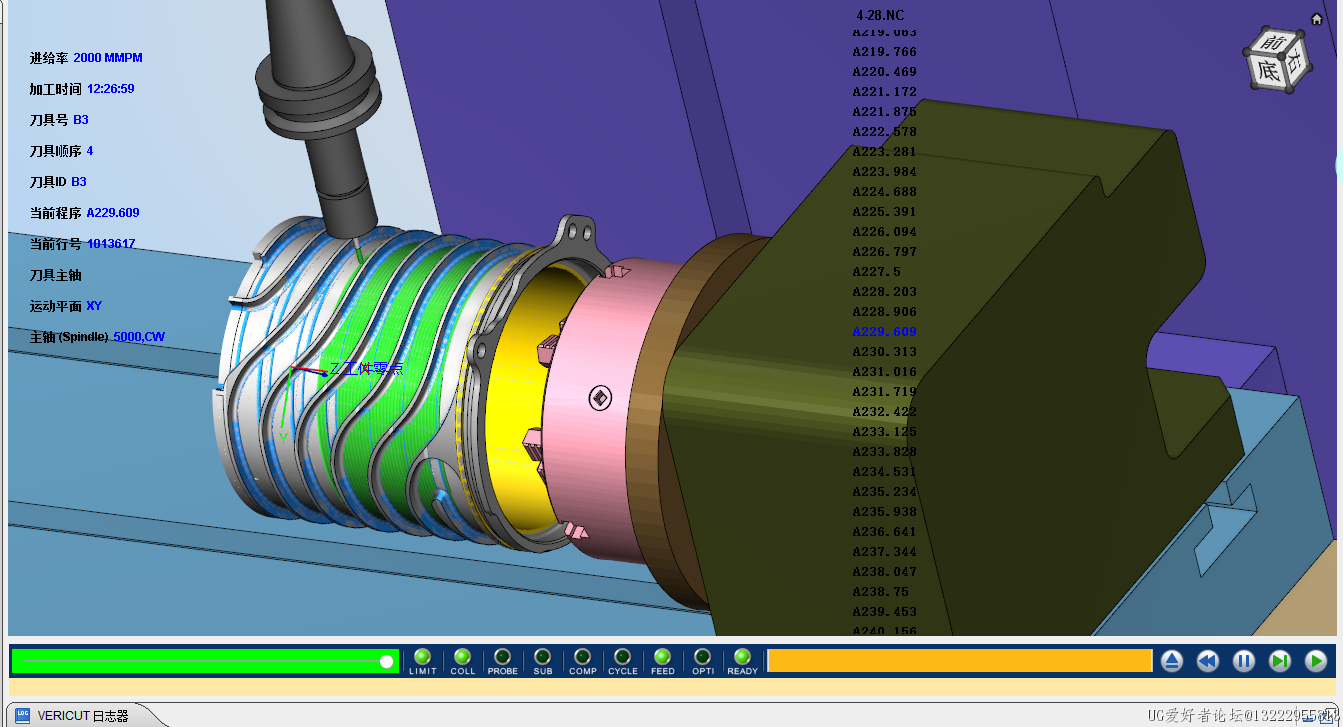Click the READY status light
This screenshot has height=727, width=1343.
pyautogui.click(x=742, y=657)
